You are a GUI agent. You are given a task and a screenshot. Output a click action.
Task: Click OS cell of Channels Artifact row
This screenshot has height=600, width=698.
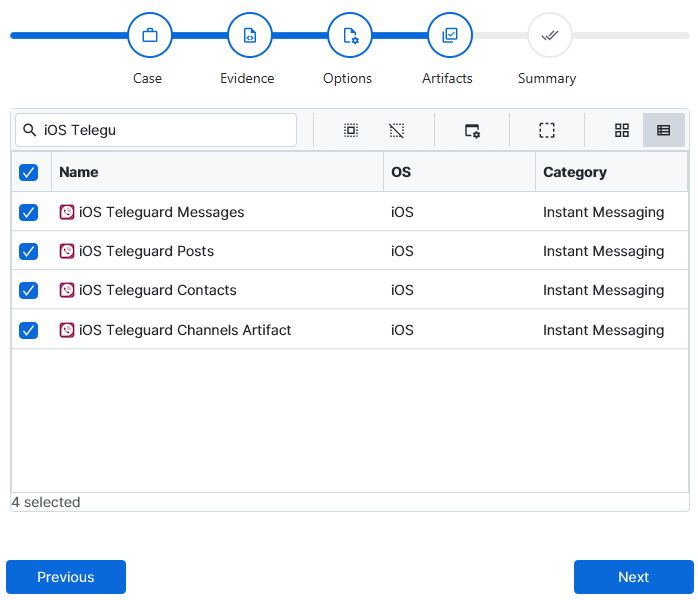click(x=402, y=330)
